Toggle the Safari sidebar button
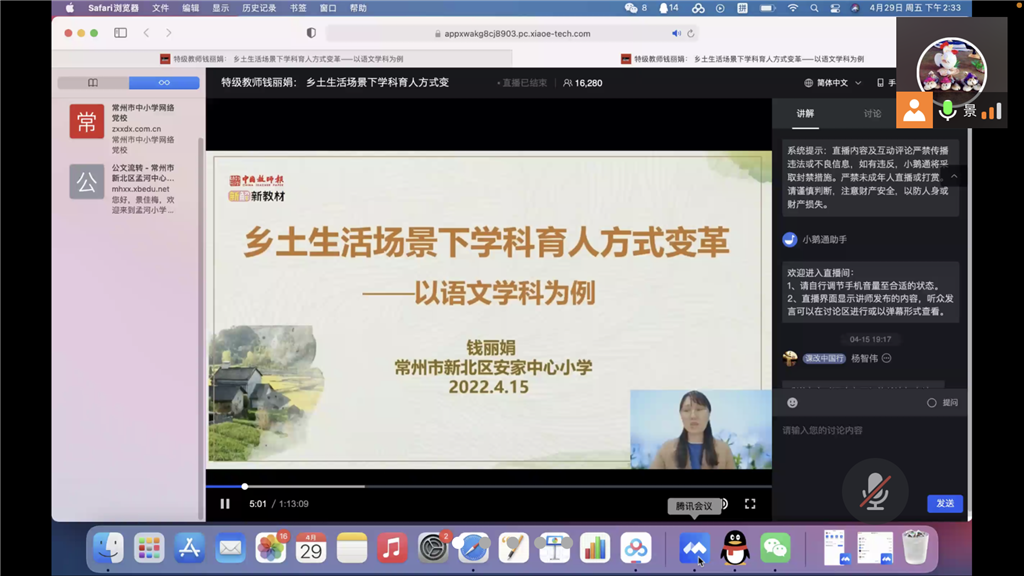1024x576 pixels. 120,33
